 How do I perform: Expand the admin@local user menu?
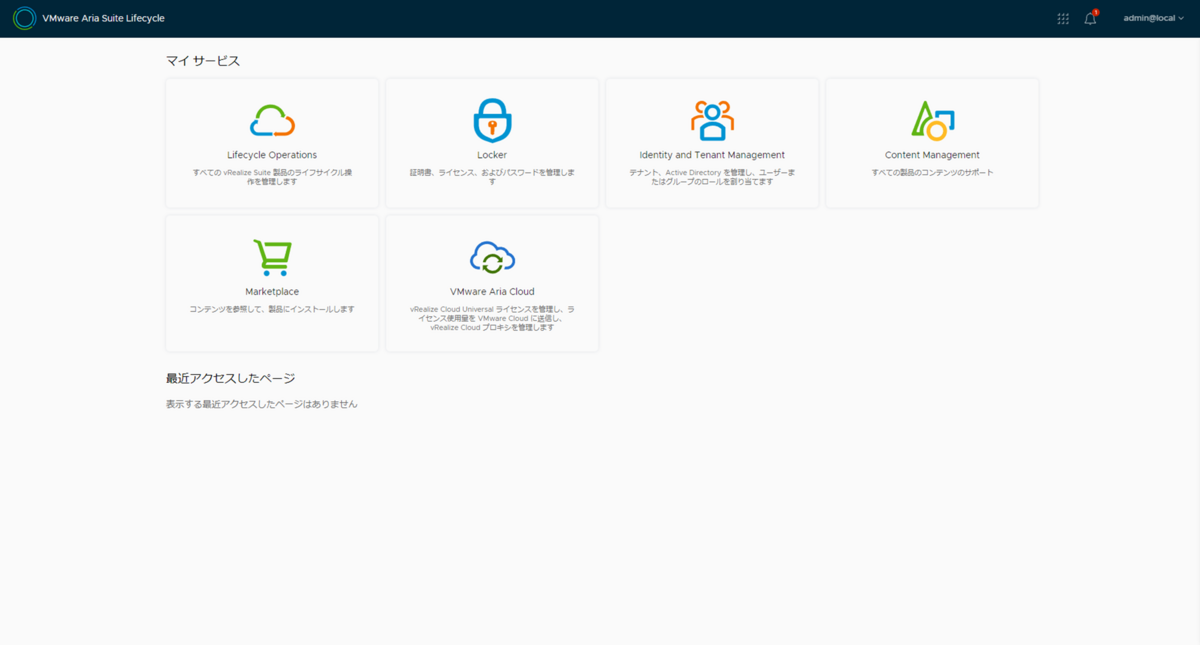point(1153,18)
